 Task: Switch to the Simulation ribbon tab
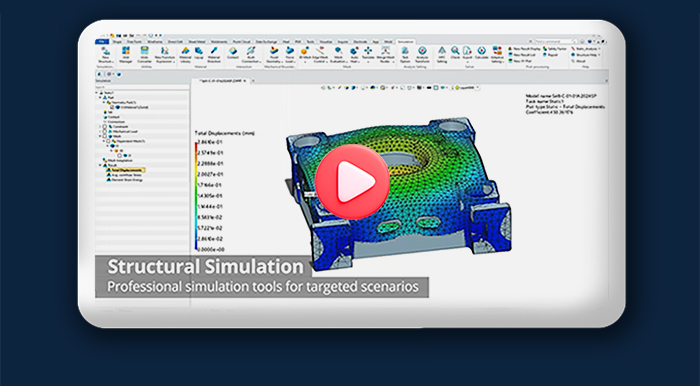405,42
